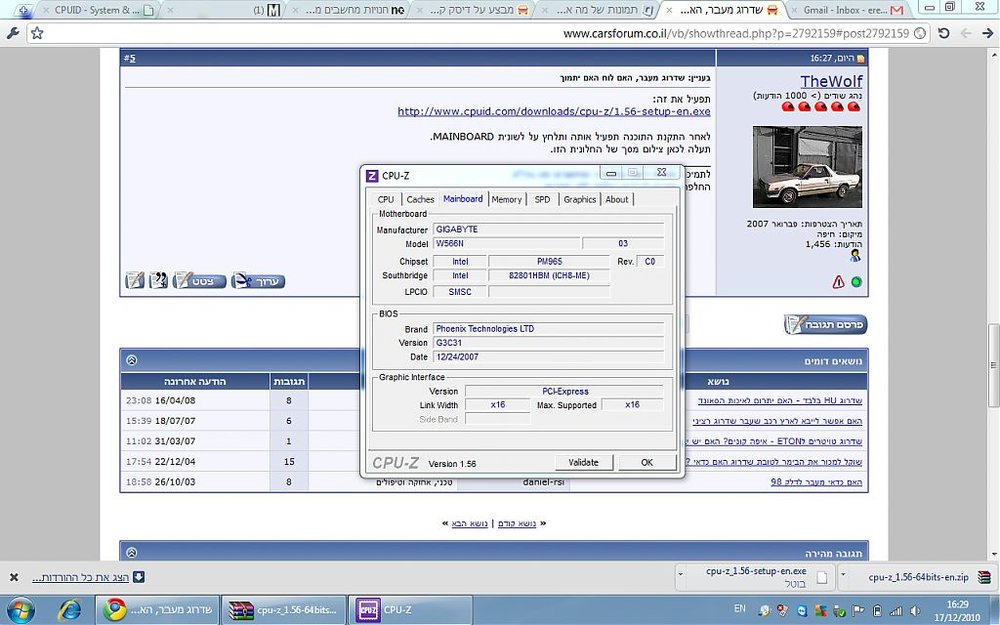Open the similar thread mentioning ETON tweeters
The width and height of the screenshot is (1000, 625).
tap(773, 441)
